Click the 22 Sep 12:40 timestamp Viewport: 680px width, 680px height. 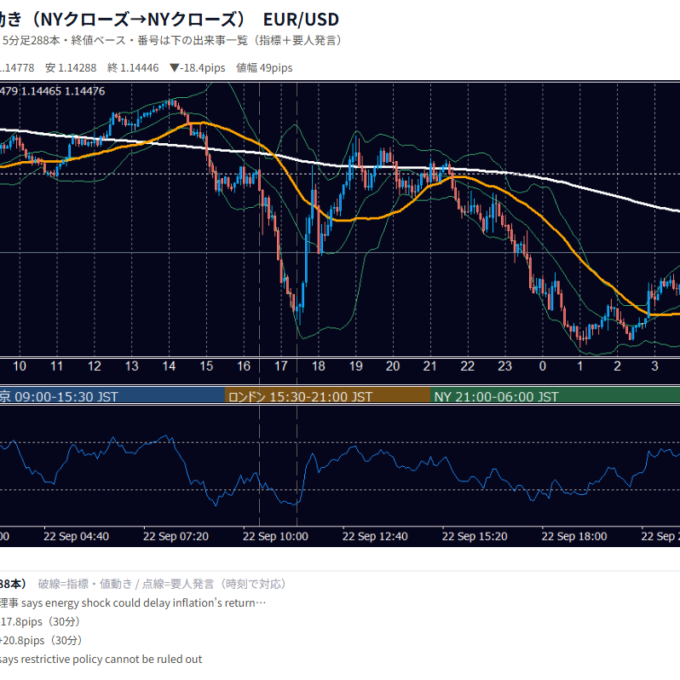pyautogui.click(x=375, y=536)
